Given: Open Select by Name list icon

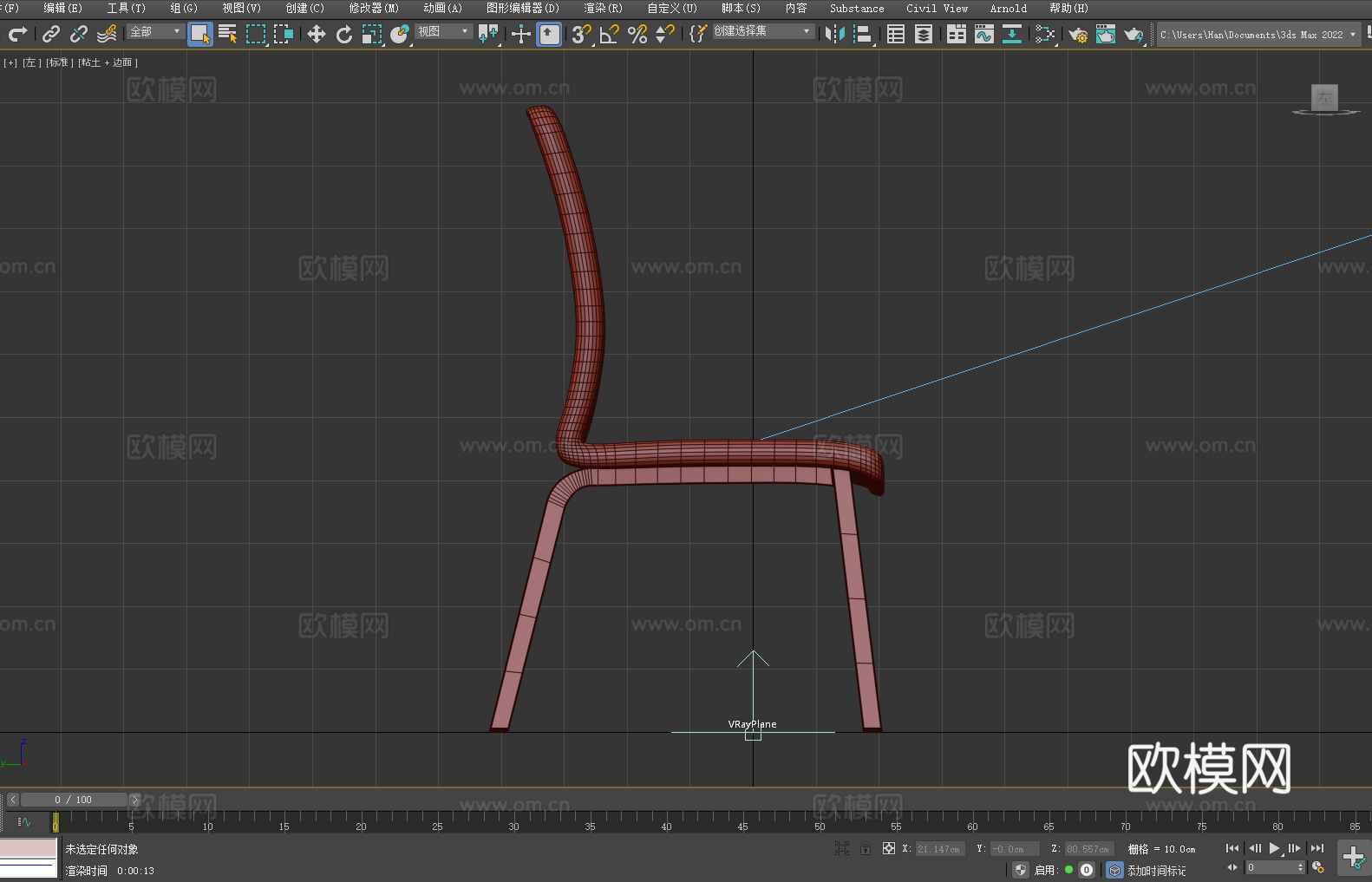Looking at the screenshot, I should point(228,34).
